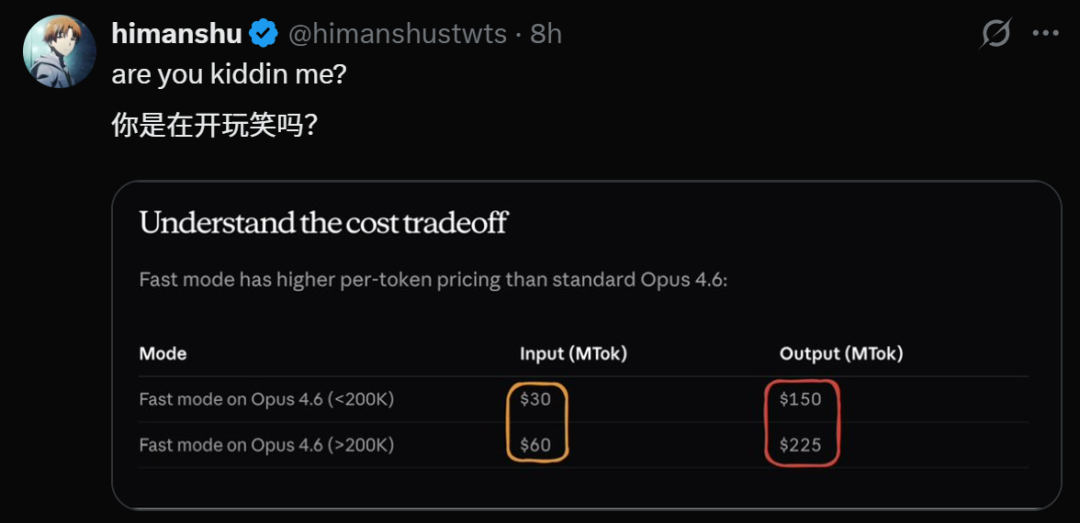Click himanshu's profile avatar picture
This screenshot has height=523, width=1080.
click(57, 49)
